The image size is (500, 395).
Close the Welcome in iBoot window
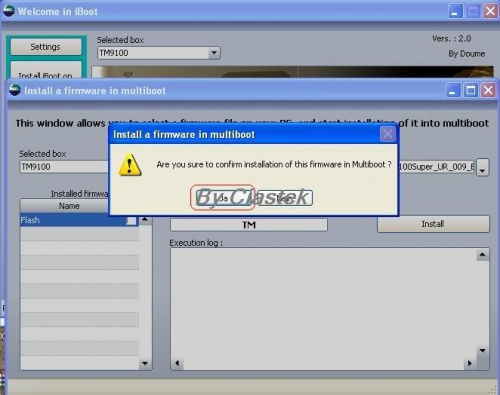pos(490,12)
